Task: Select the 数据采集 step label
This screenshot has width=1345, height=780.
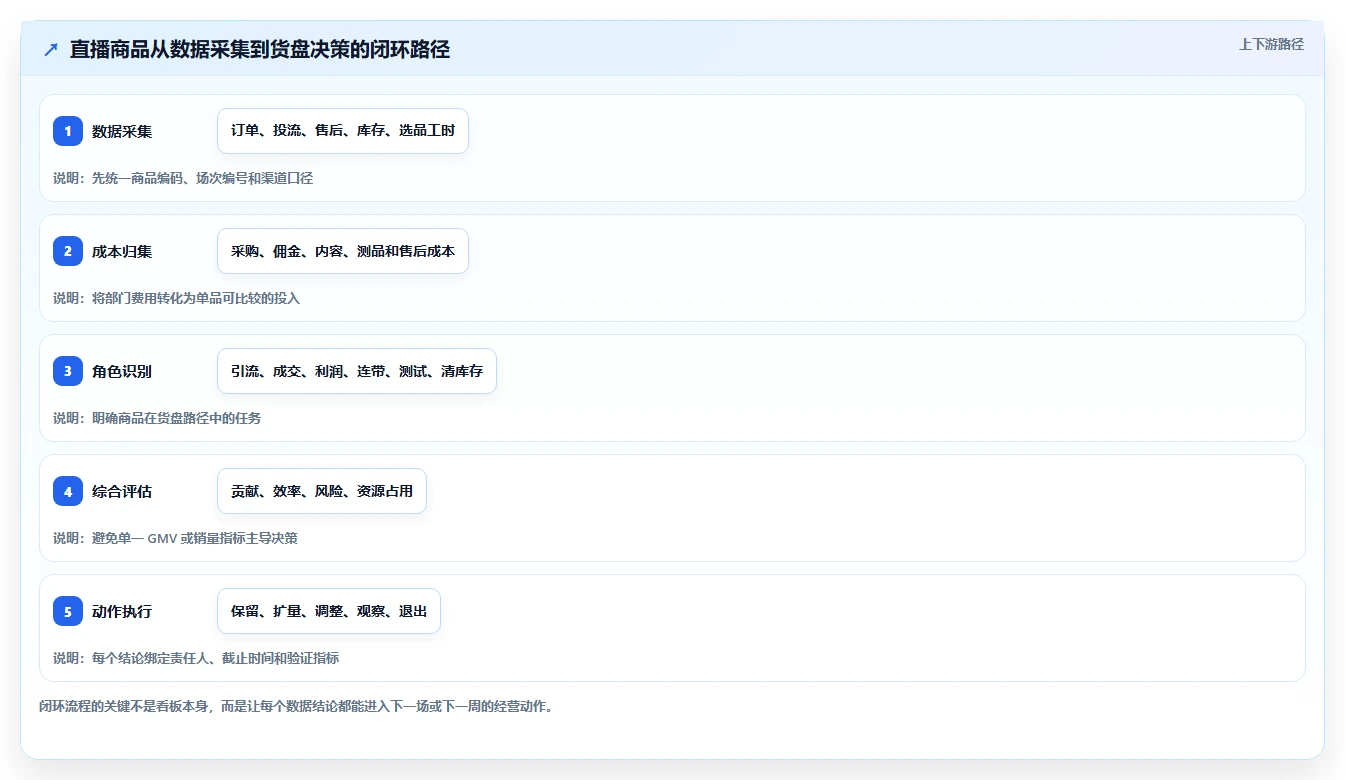Action: click(122, 131)
